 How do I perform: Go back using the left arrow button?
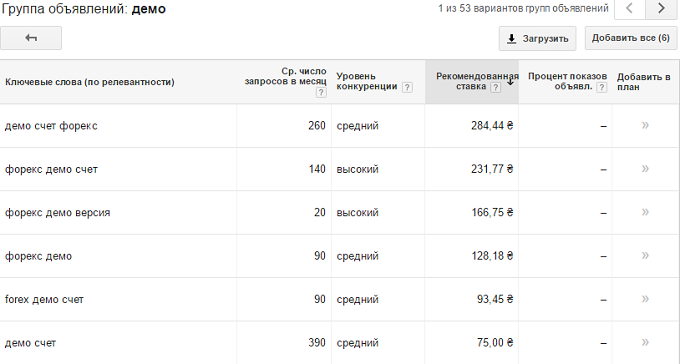[31, 38]
